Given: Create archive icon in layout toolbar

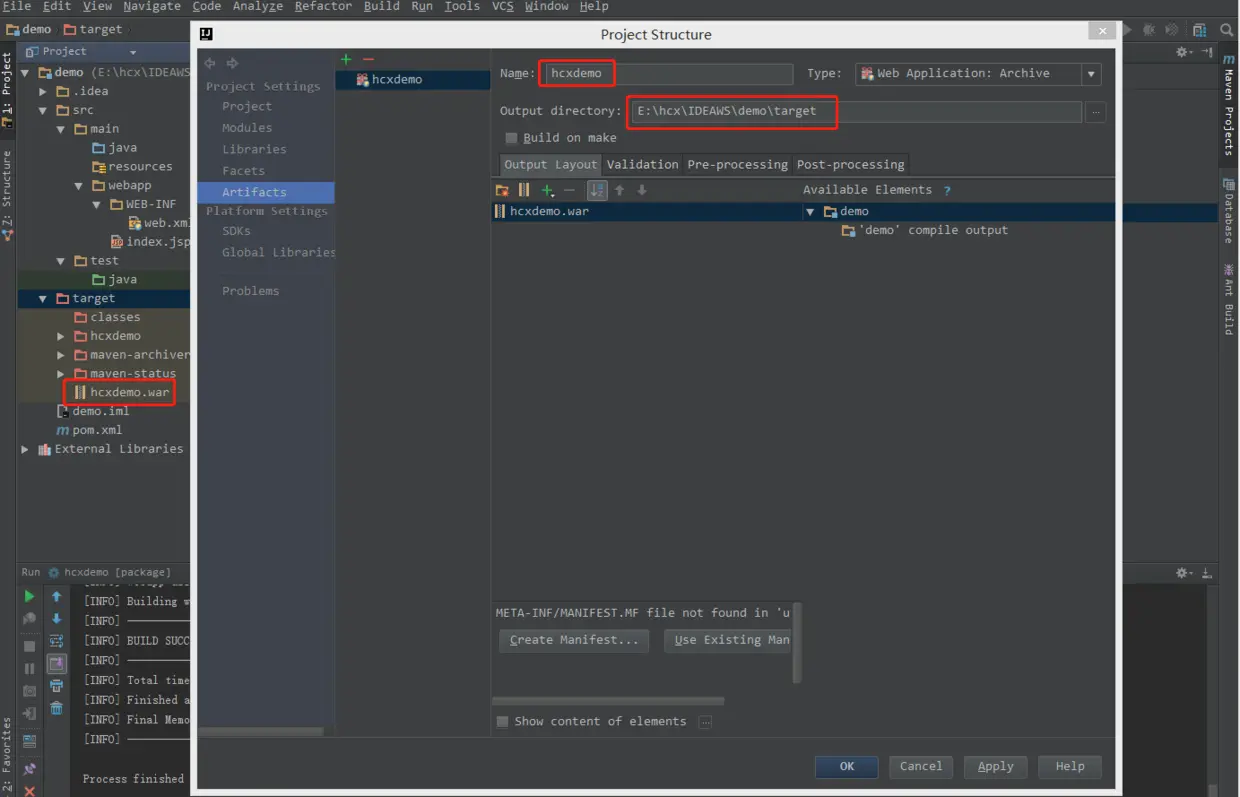Looking at the screenshot, I should click(524, 190).
